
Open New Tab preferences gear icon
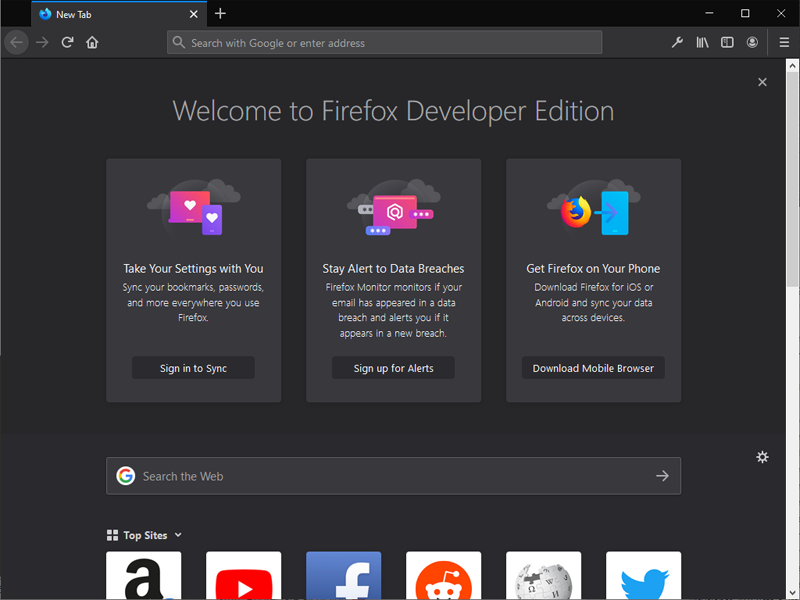[x=762, y=457]
